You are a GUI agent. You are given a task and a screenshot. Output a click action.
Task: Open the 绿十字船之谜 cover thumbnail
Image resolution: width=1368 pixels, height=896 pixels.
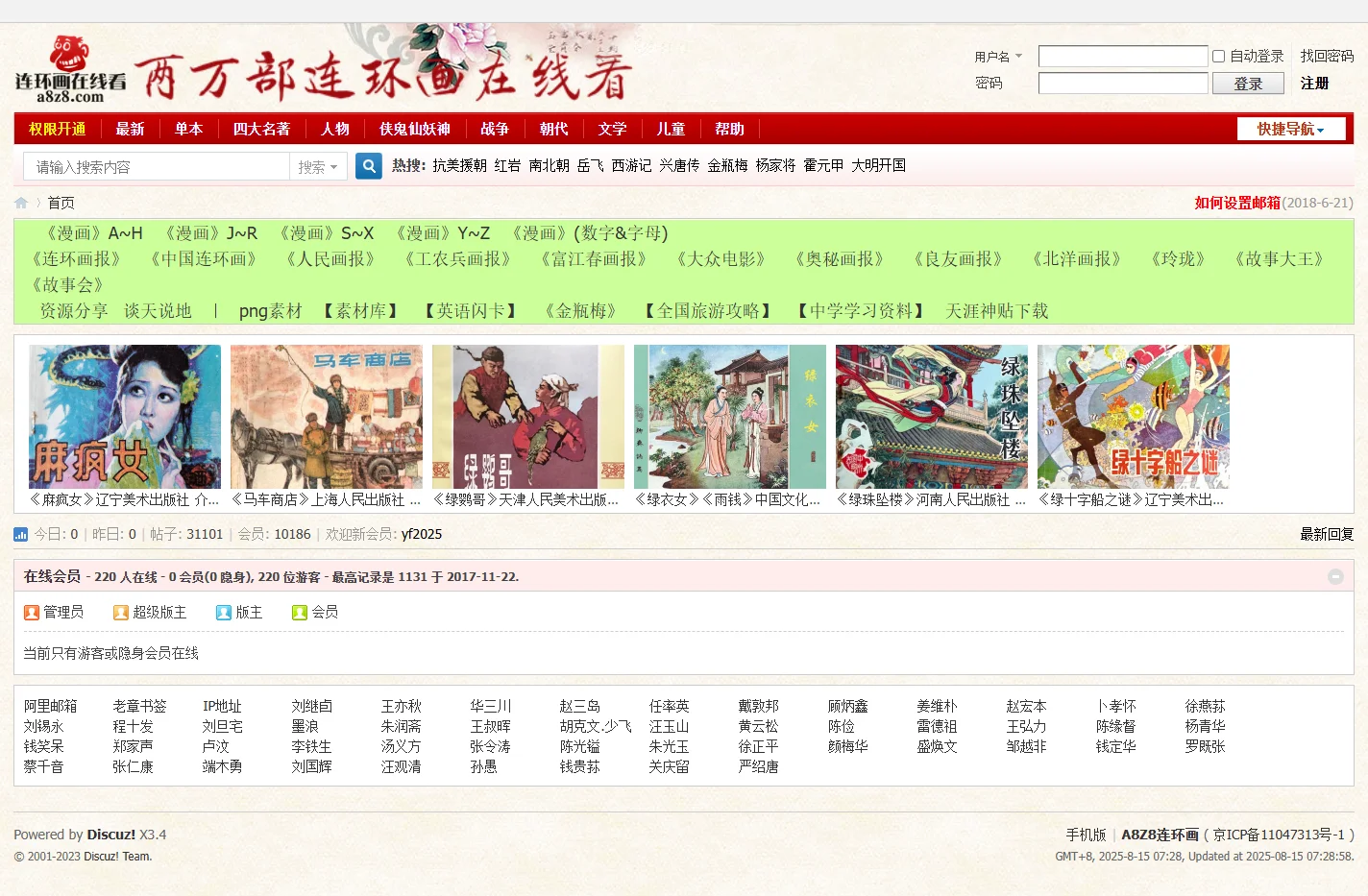click(1134, 417)
